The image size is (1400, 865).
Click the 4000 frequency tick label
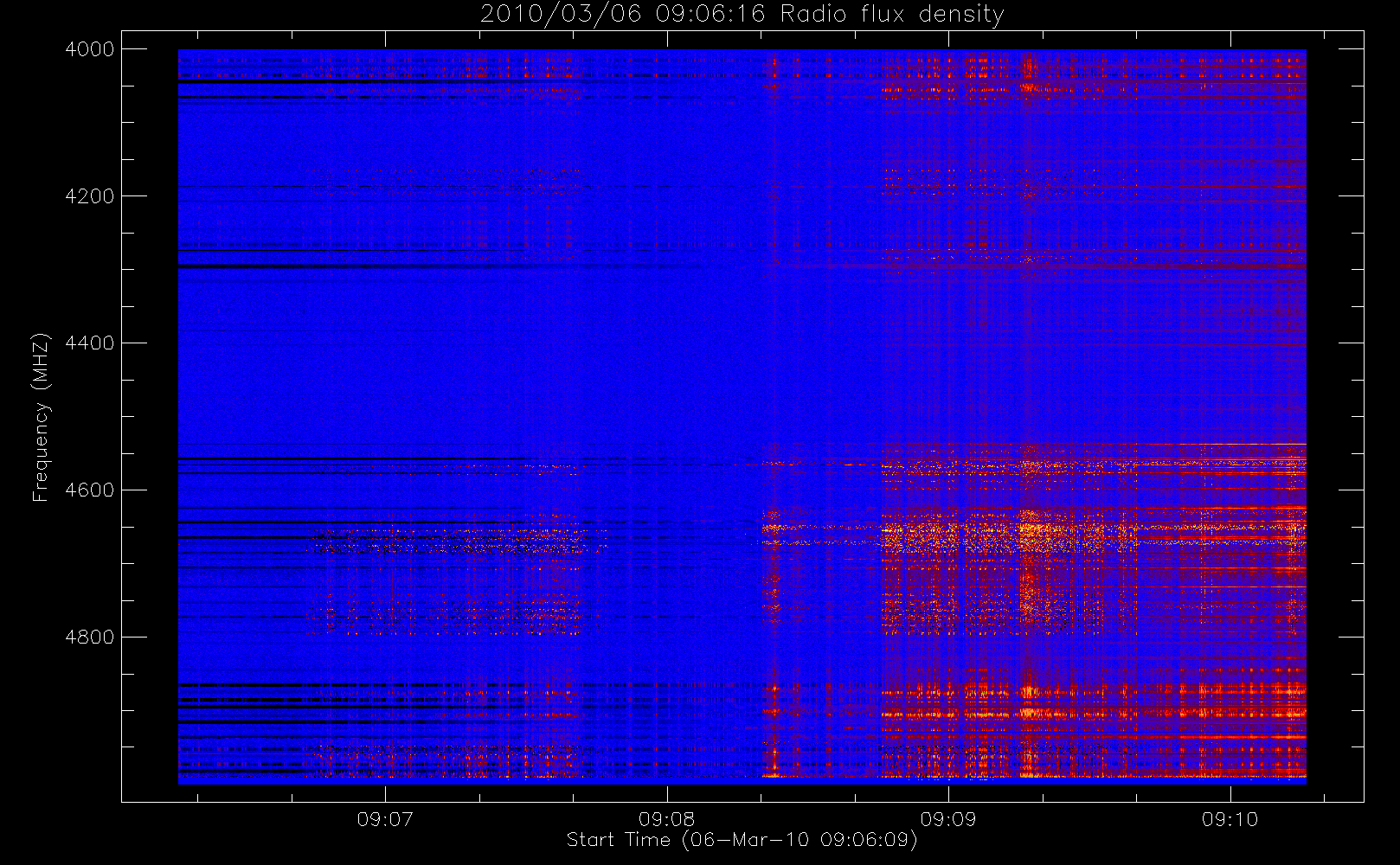click(x=90, y=49)
